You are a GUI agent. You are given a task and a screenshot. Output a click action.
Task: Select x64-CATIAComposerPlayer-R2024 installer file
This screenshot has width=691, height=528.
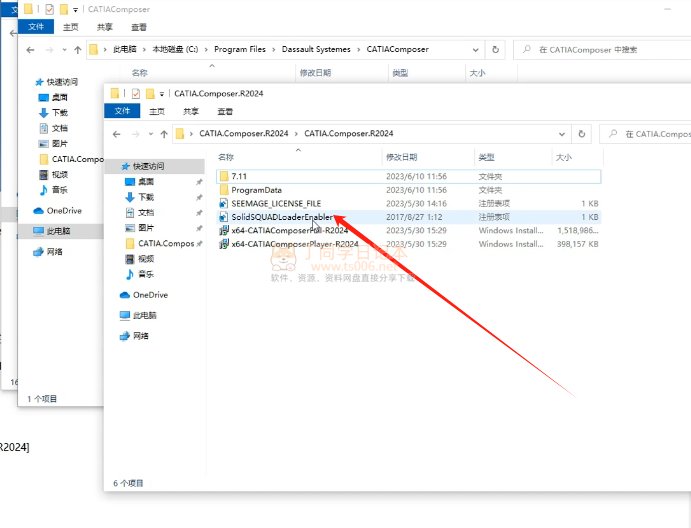tap(294, 243)
